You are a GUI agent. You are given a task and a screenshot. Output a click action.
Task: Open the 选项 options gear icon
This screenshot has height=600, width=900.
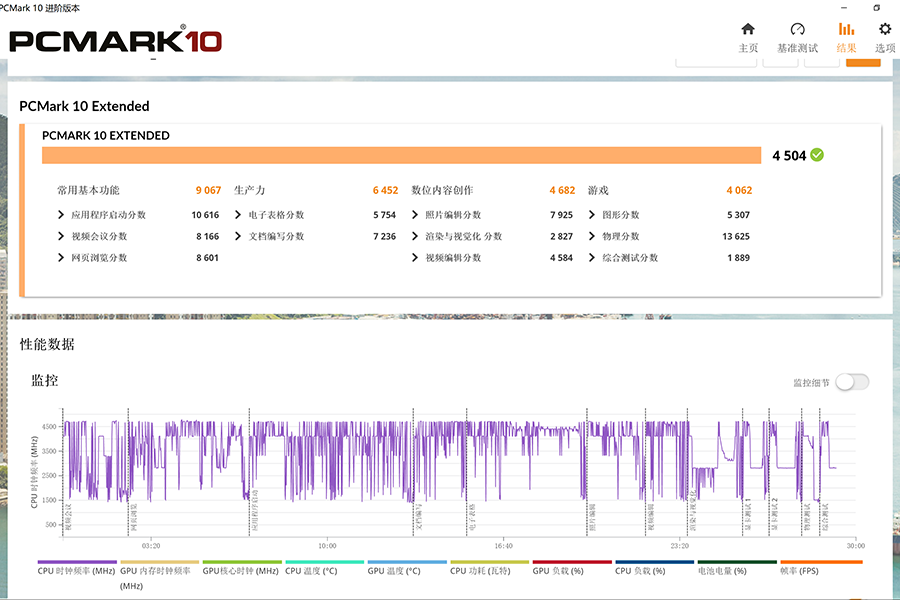pyautogui.click(x=885, y=29)
